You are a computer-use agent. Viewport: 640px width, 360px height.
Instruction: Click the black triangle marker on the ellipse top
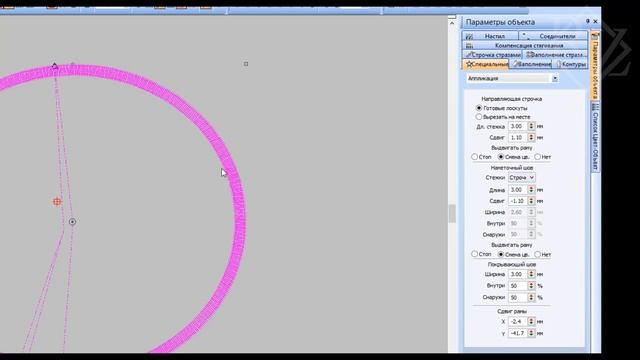coord(55,65)
